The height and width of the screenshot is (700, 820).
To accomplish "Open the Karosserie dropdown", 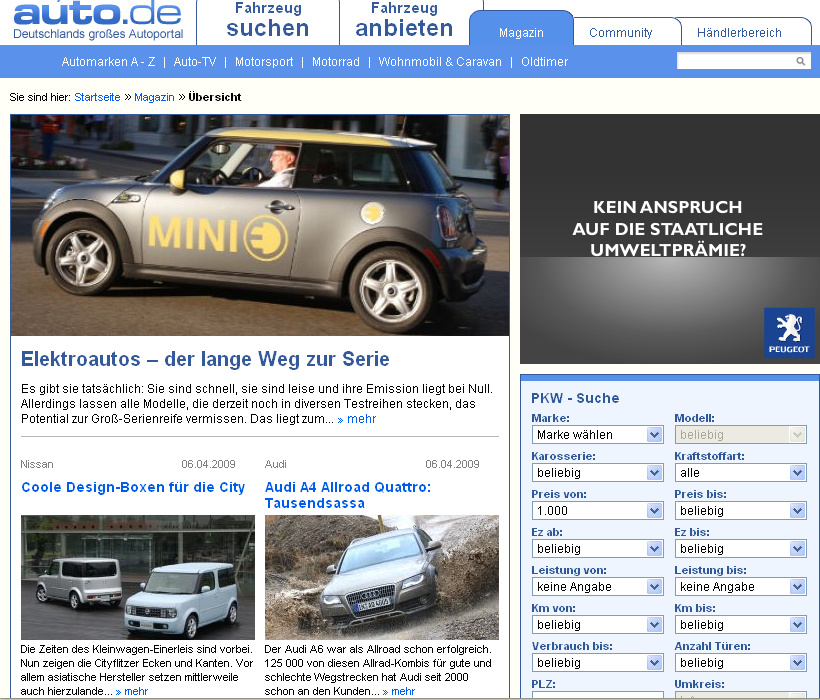I will (597, 473).
